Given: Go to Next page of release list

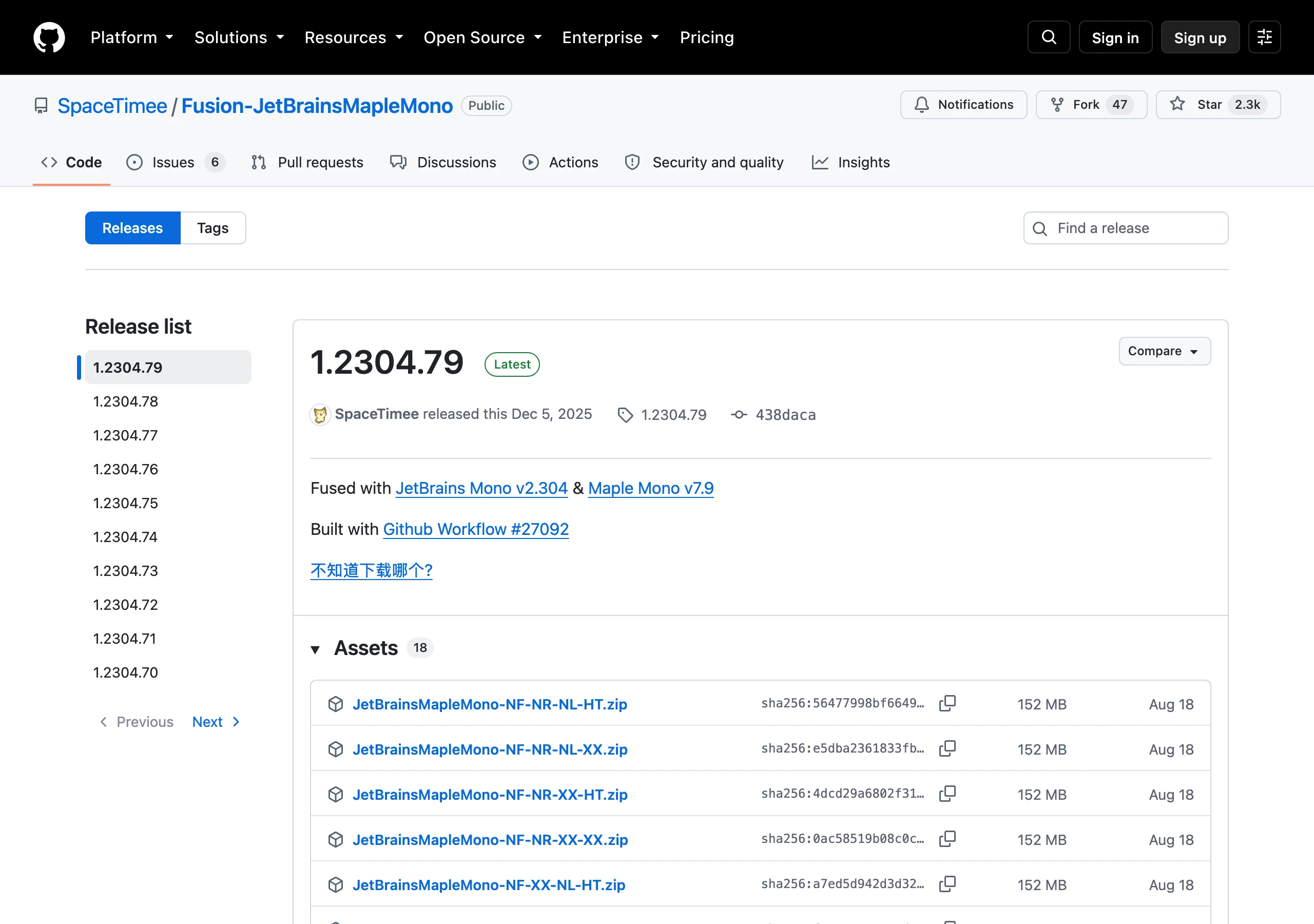Looking at the screenshot, I should pyautogui.click(x=216, y=722).
